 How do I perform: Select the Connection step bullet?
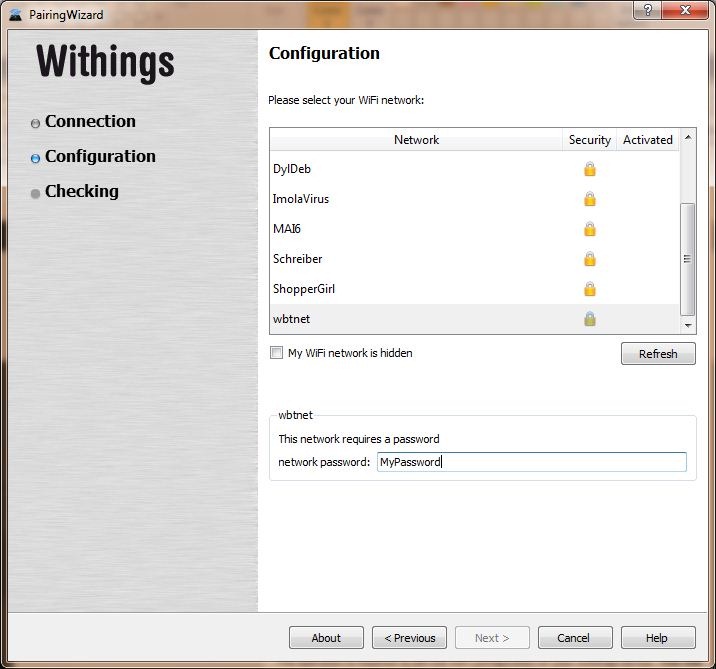(x=35, y=123)
